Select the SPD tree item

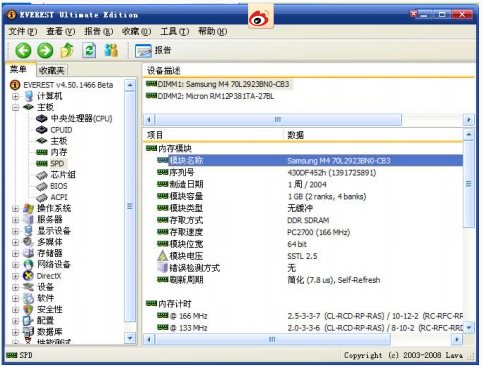(57, 164)
